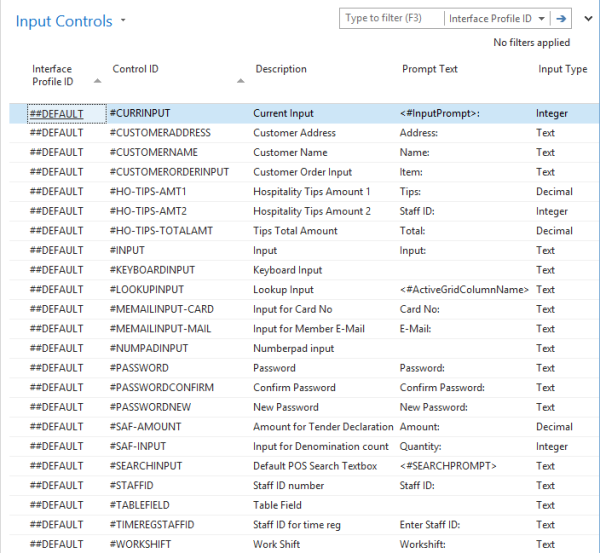Click sort arrow in Control ID column header
600x553 pixels.
click(x=241, y=81)
